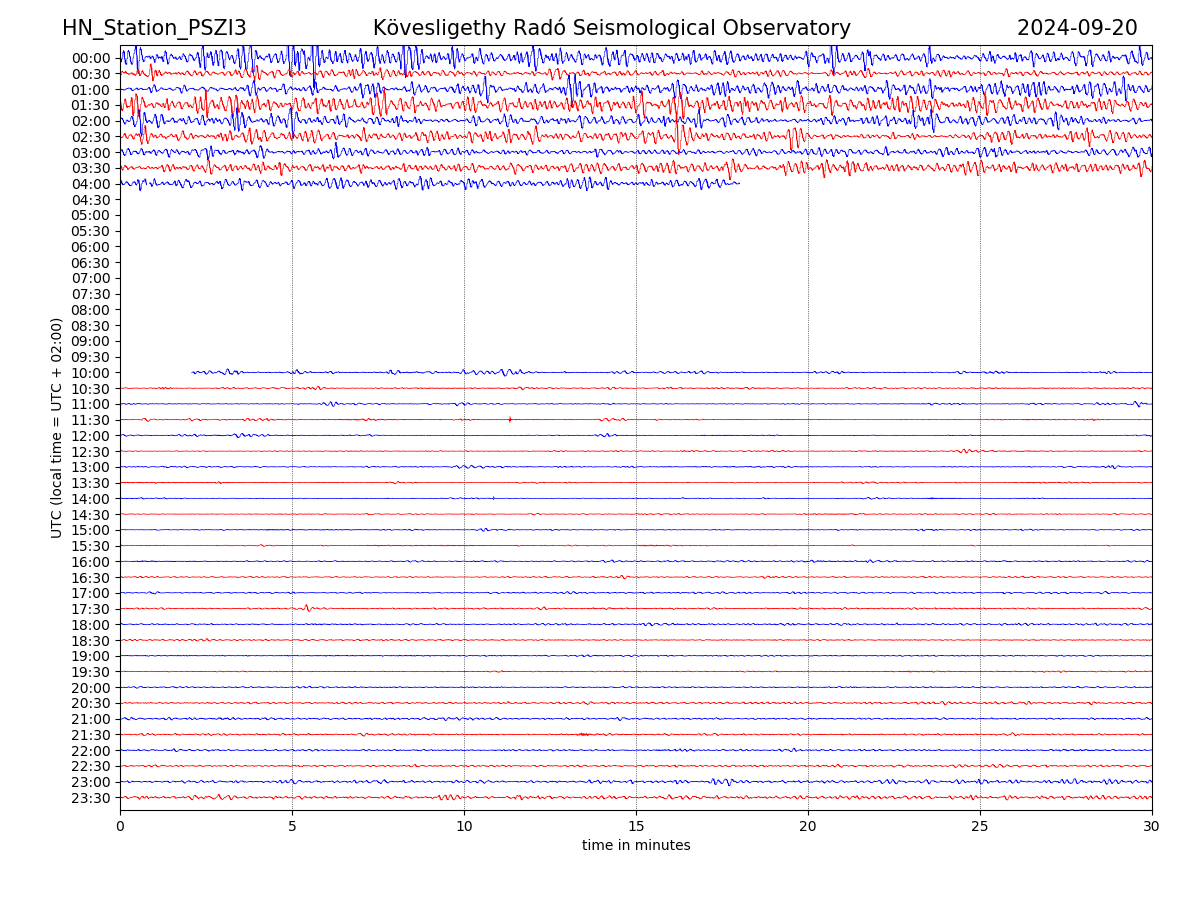Select the 00:00 row time label
Screen dimensions: 1200x900
[x=90, y=58]
